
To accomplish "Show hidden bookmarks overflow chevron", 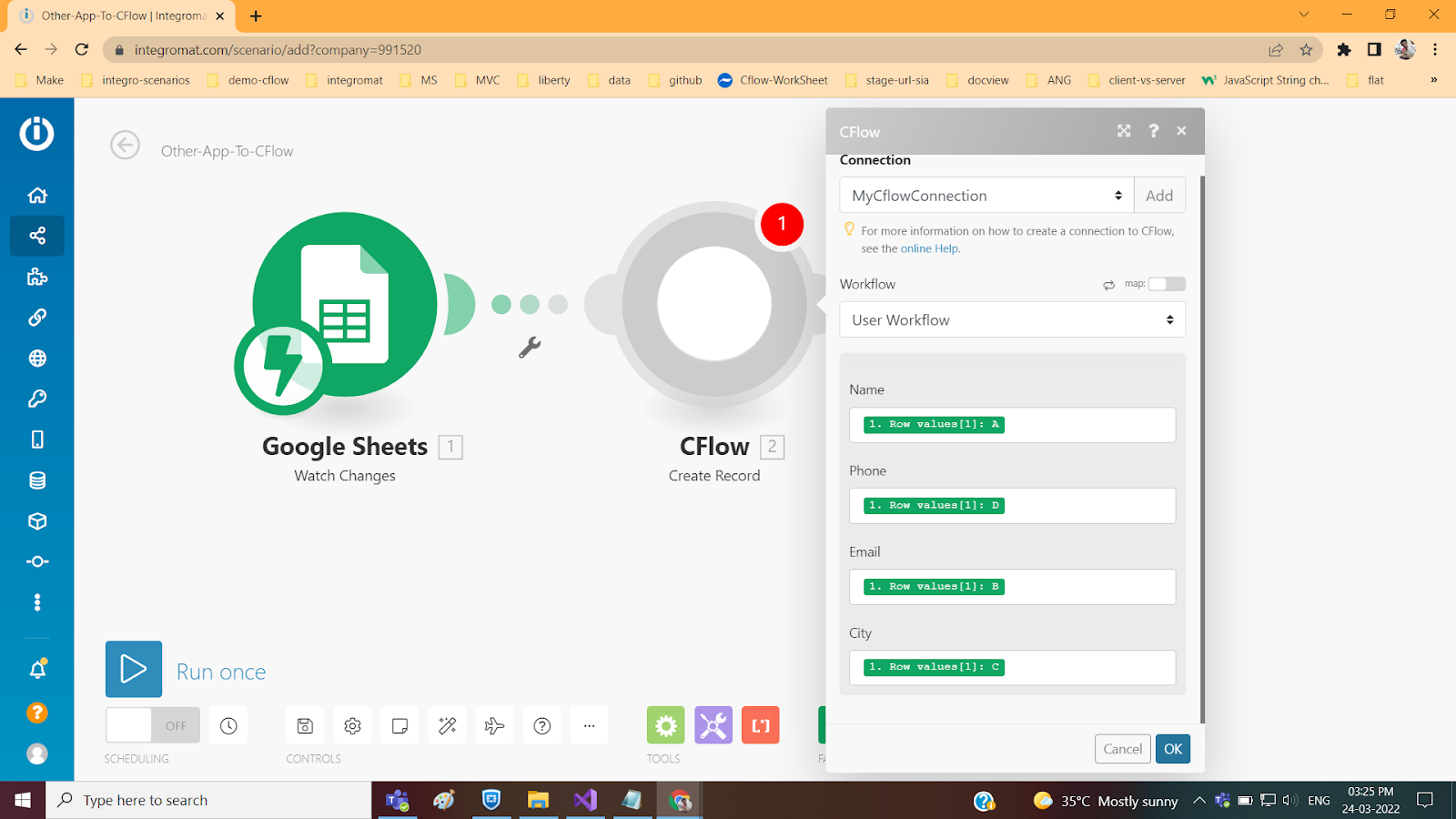I will [1434, 80].
